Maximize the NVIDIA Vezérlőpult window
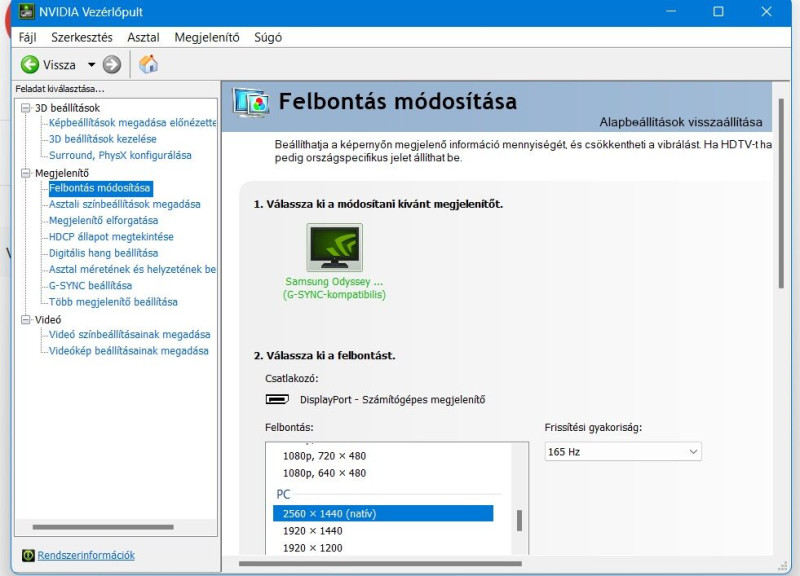 [x=718, y=12]
